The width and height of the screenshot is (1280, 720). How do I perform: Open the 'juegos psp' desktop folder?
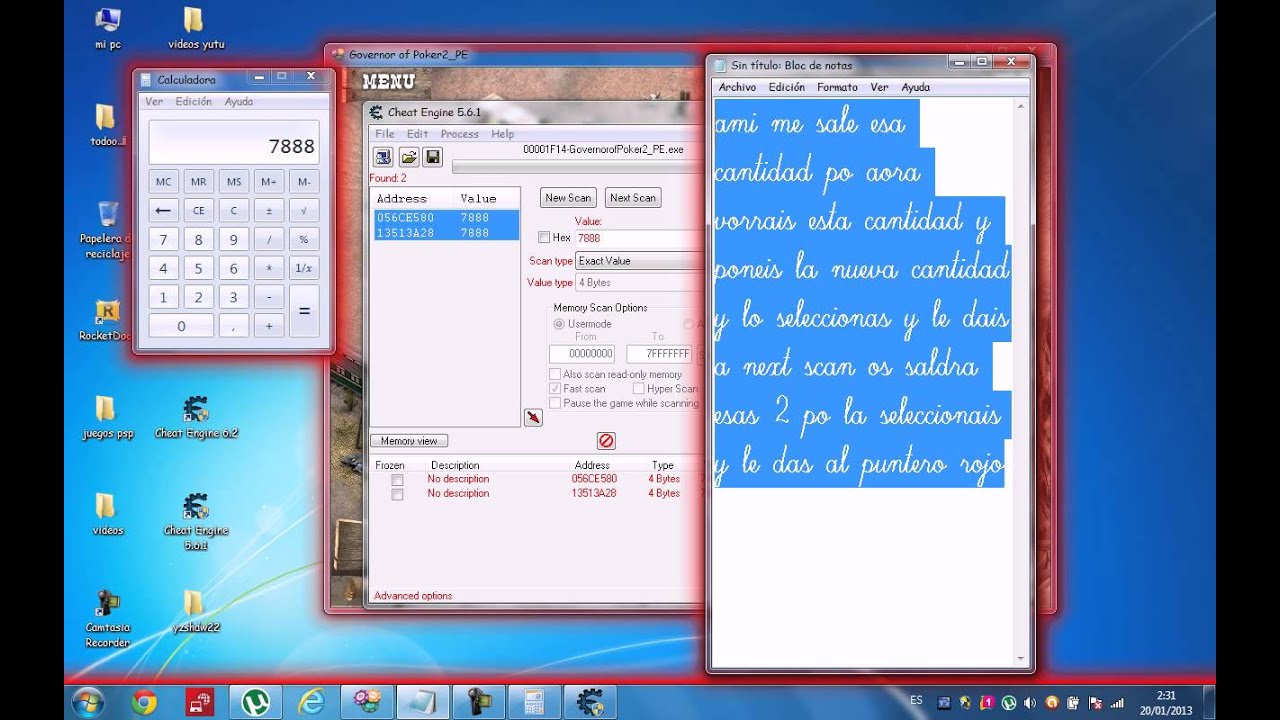click(107, 418)
